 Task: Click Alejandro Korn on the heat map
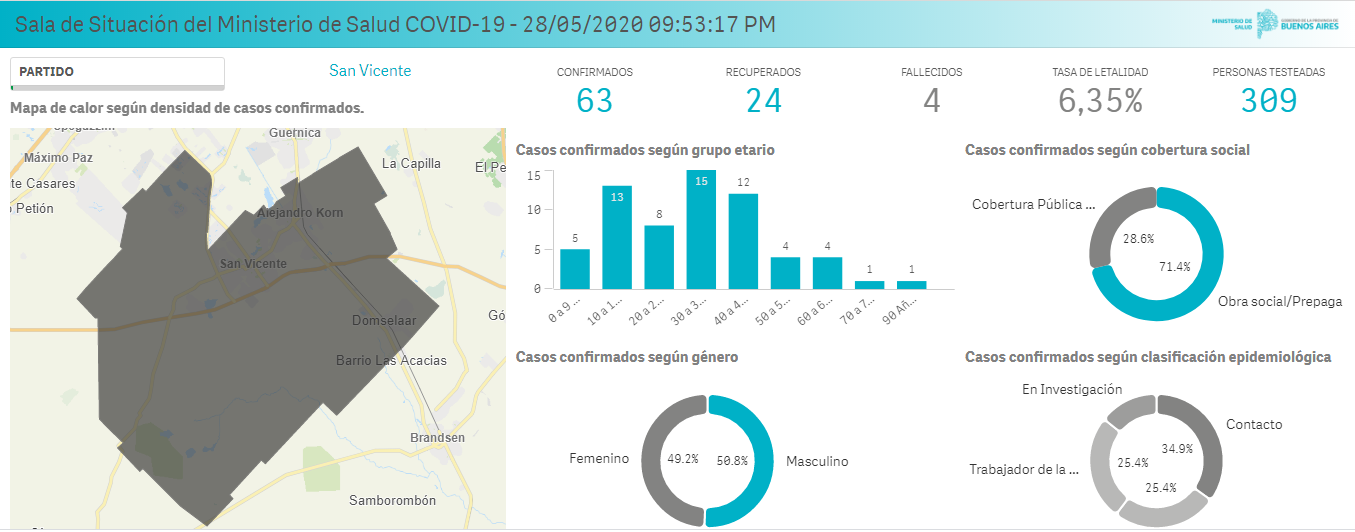(x=300, y=213)
